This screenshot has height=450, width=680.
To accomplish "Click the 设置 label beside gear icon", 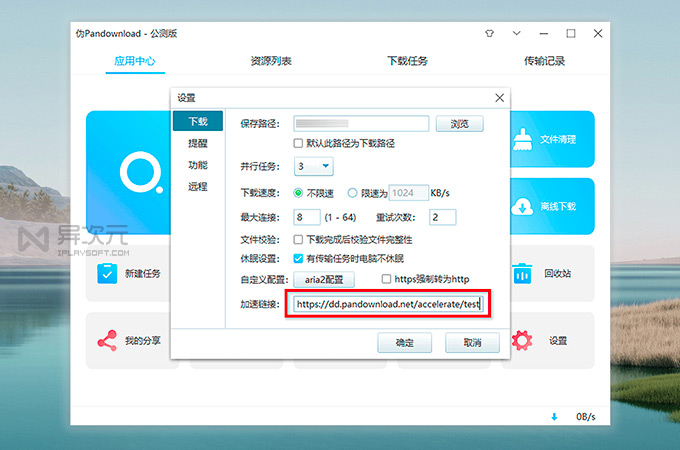I will (558, 340).
